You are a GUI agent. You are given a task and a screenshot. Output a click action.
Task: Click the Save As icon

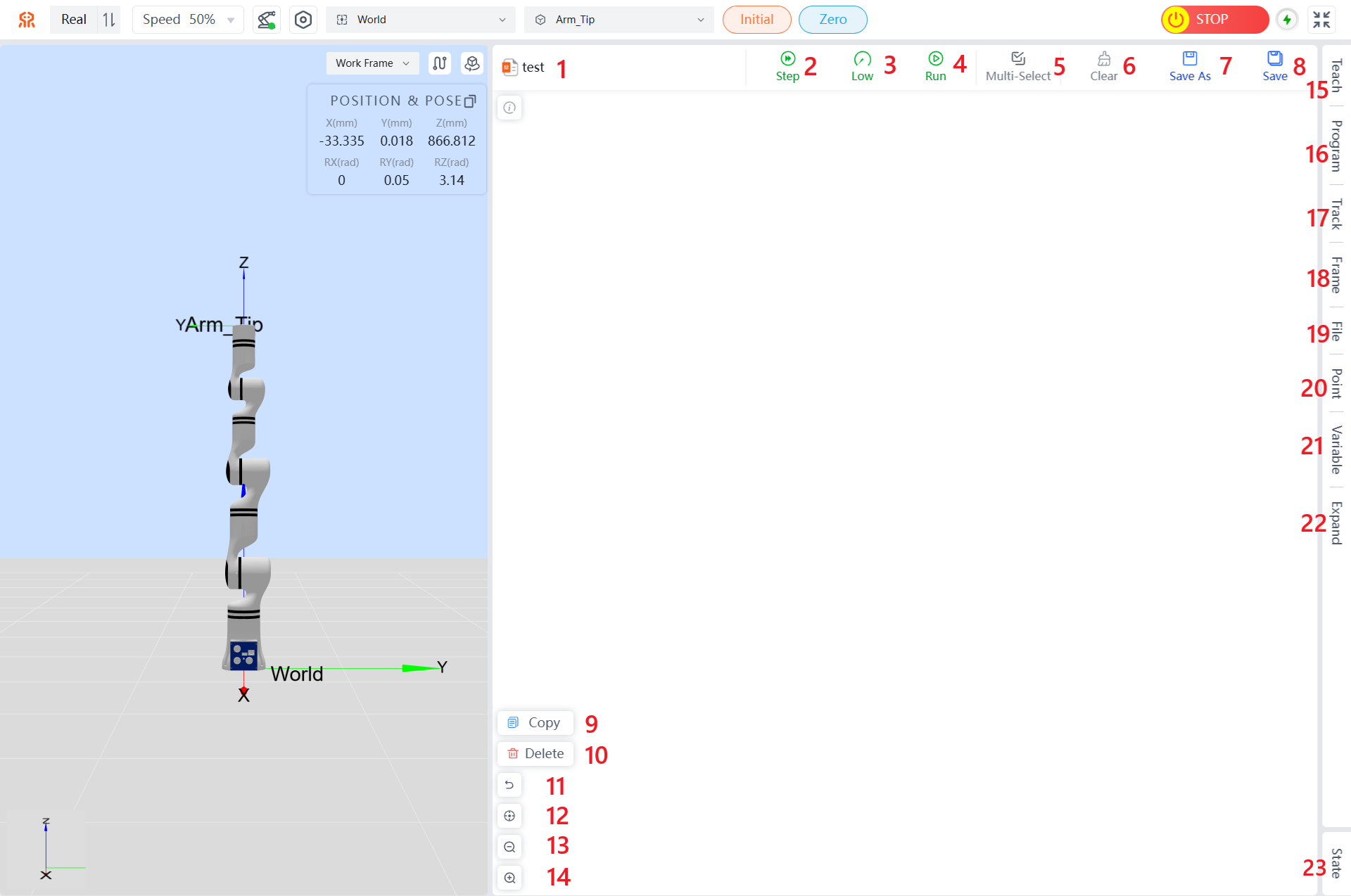(1189, 59)
